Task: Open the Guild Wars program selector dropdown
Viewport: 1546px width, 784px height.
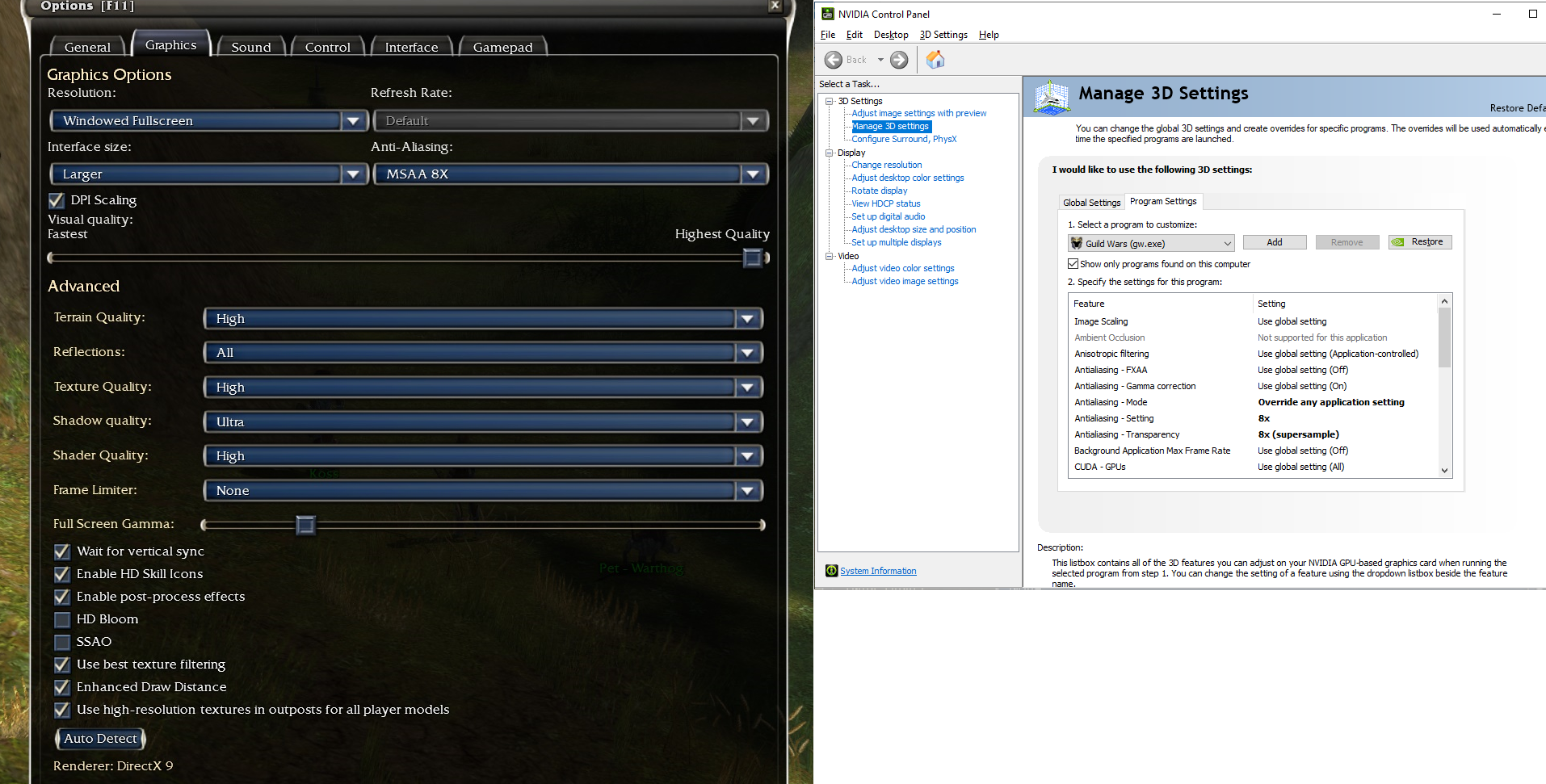Action: (x=1151, y=243)
